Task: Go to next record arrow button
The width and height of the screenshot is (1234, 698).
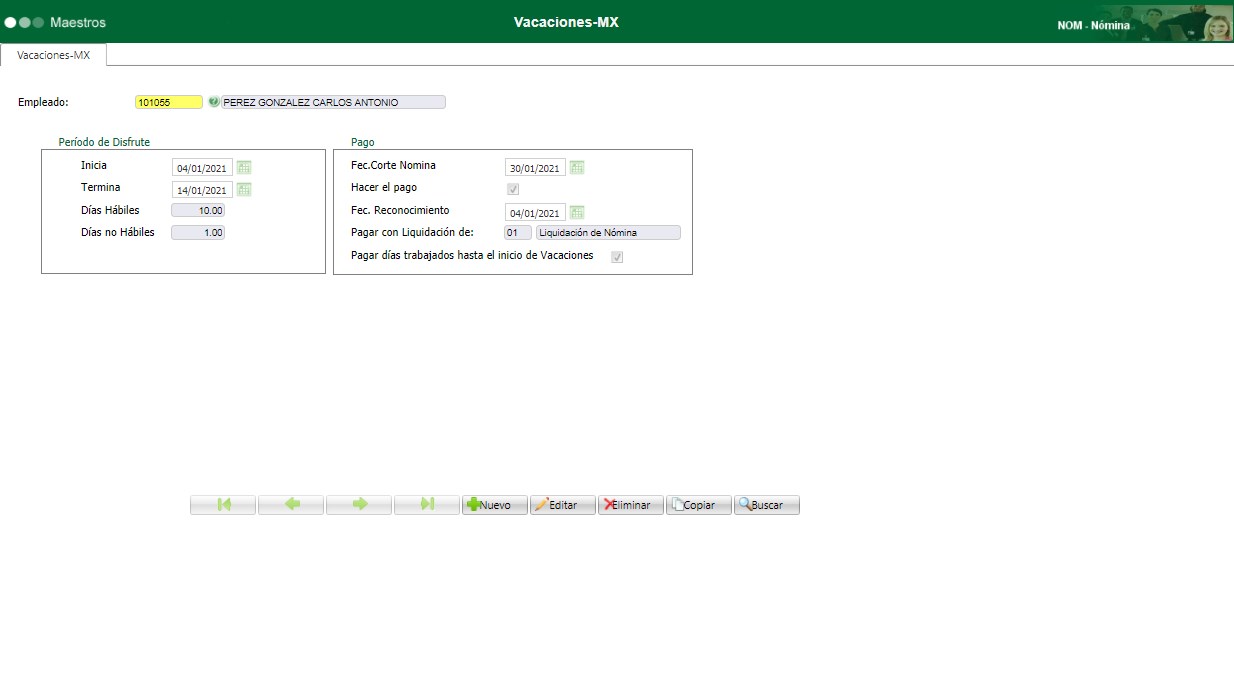Action: 359,505
